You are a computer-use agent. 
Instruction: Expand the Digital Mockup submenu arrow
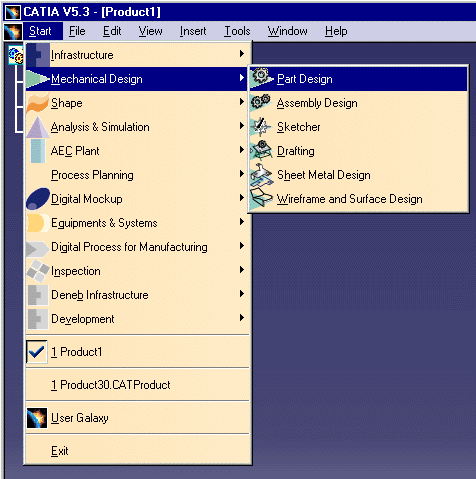point(242,198)
